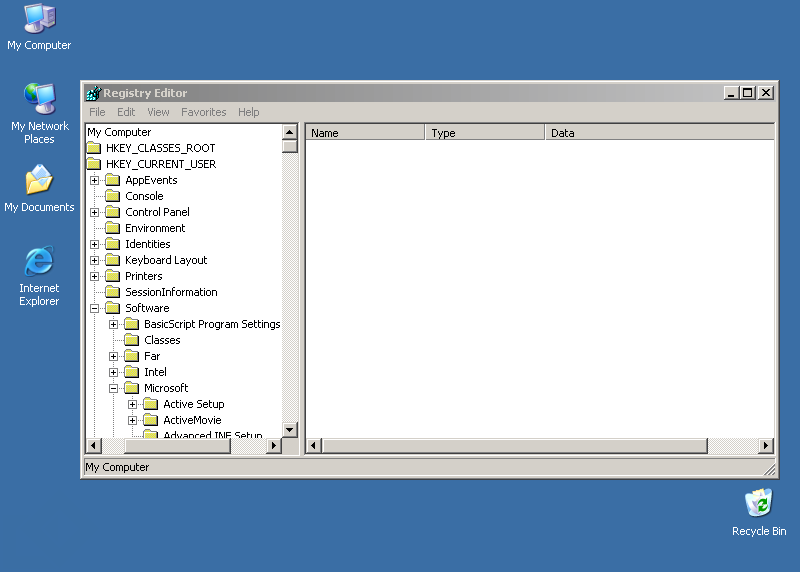Click tree pane scroll down arrow

click(289, 430)
